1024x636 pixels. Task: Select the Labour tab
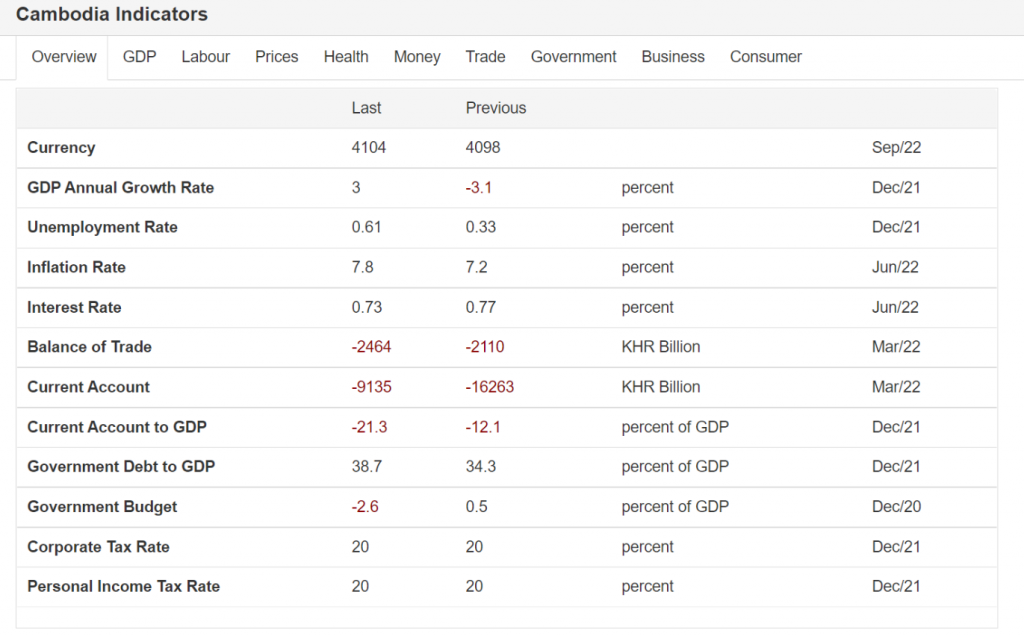click(x=205, y=57)
